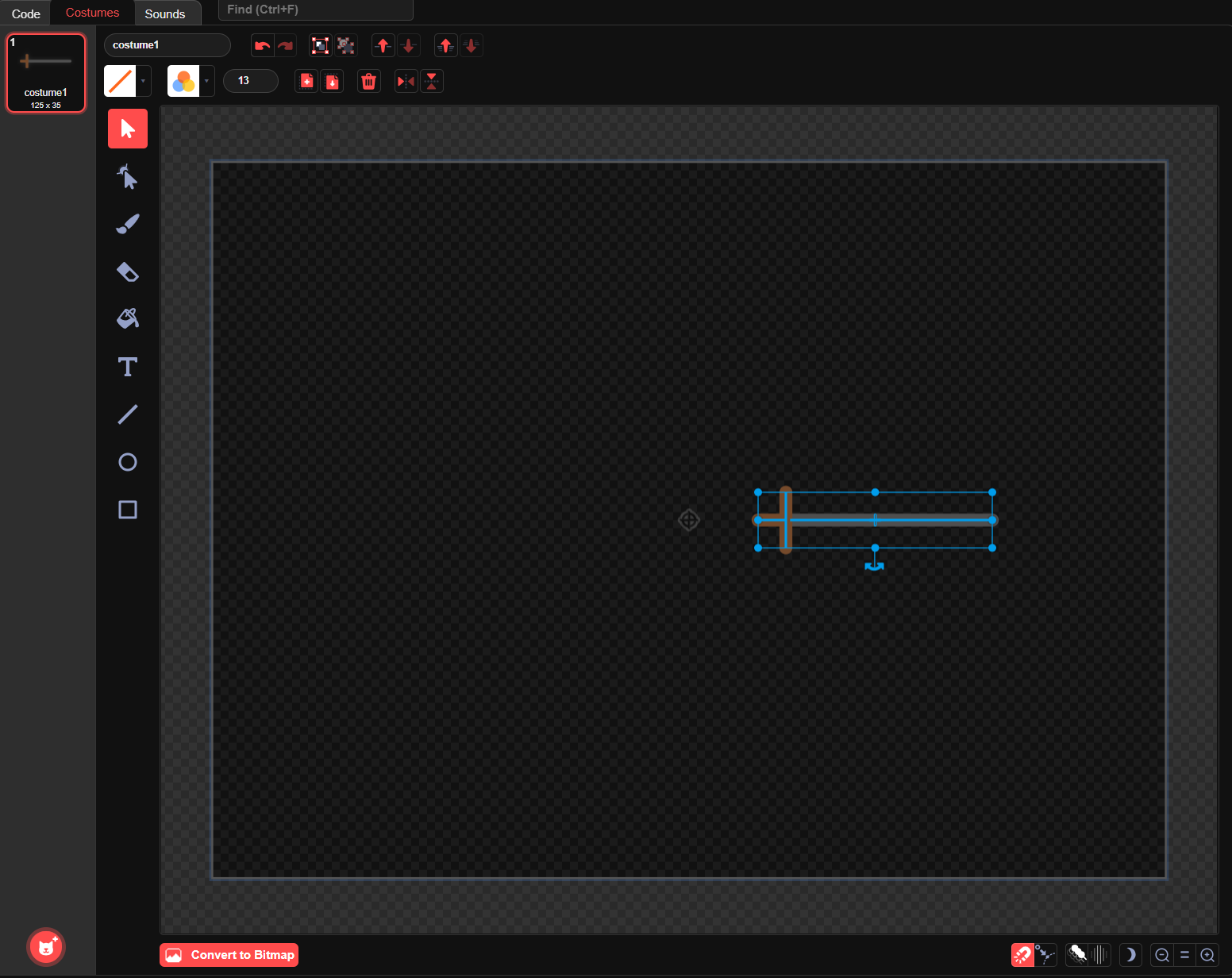
Task: Bring the selection forward a layer
Action: (x=383, y=45)
